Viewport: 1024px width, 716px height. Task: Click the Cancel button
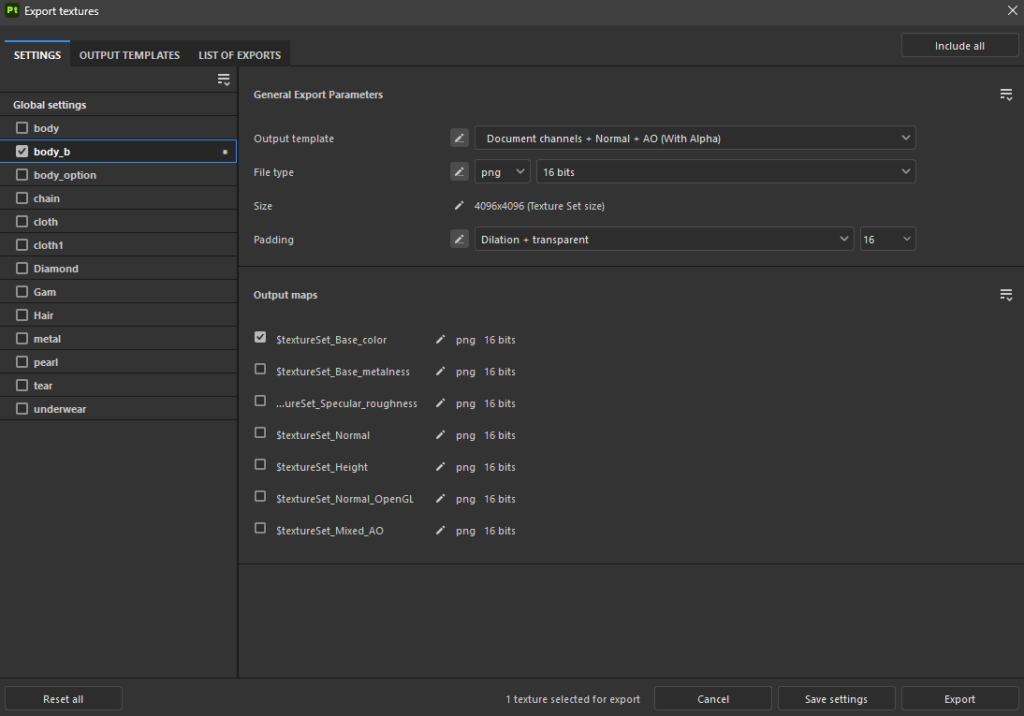click(x=712, y=699)
